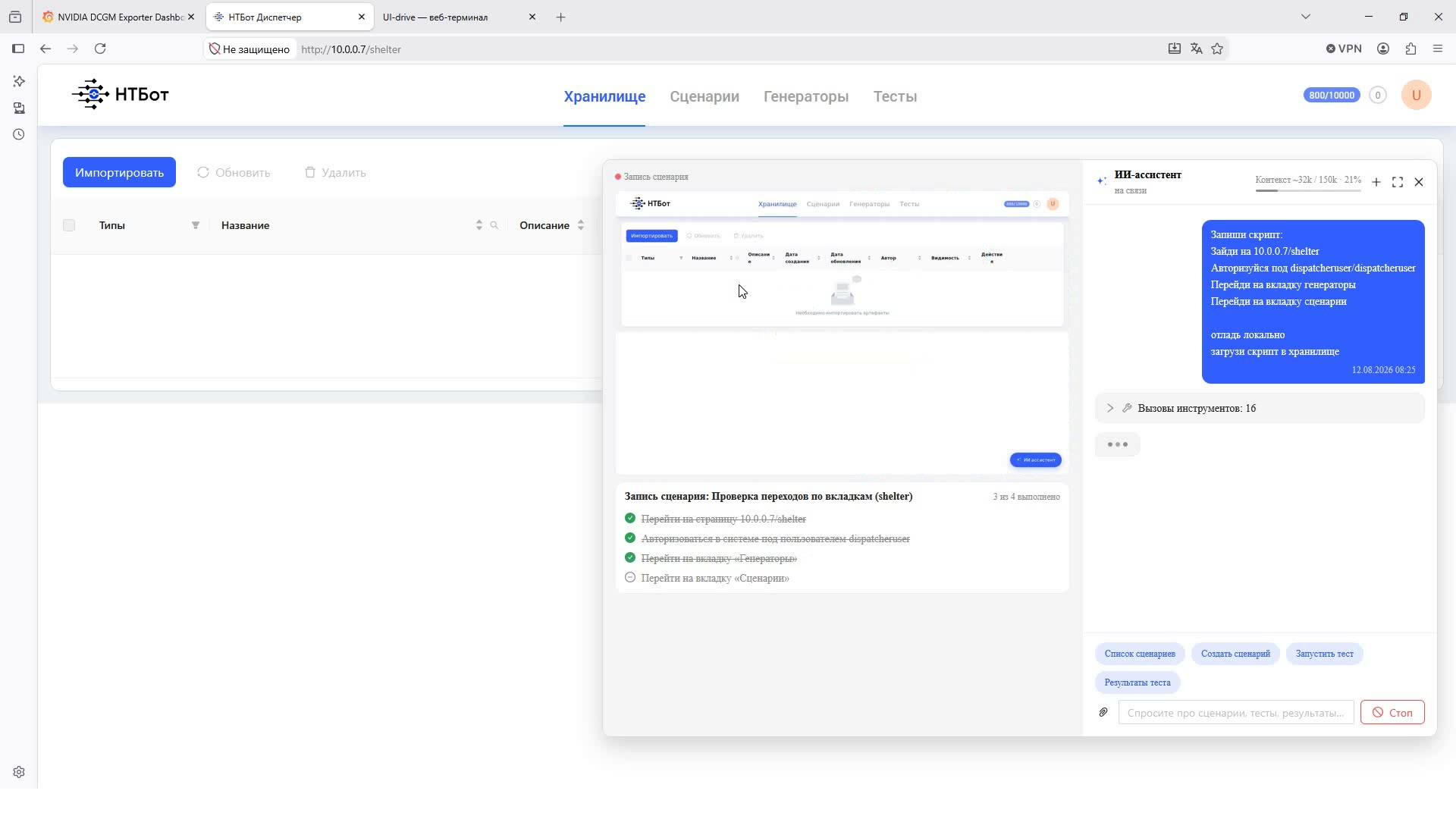Go back with the browser back arrow
1456x819 pixels.
(45, 49)
